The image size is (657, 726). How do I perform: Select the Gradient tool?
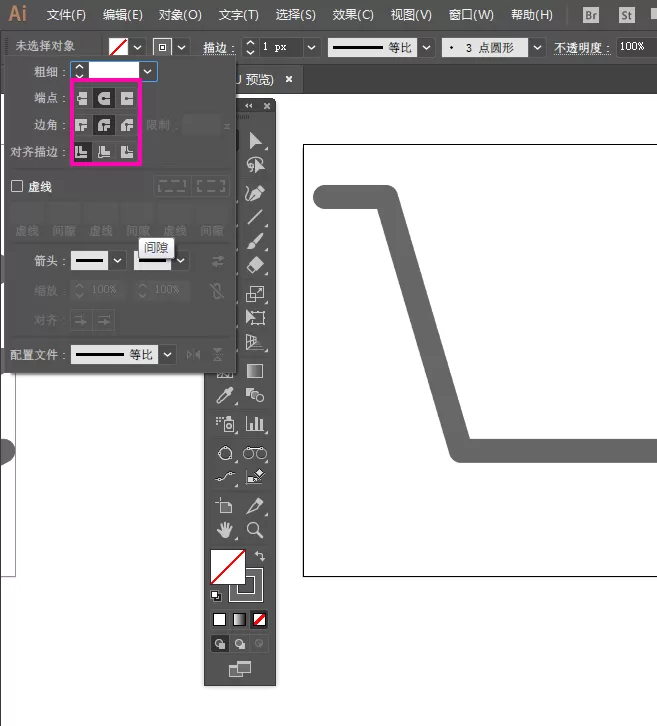255,371
